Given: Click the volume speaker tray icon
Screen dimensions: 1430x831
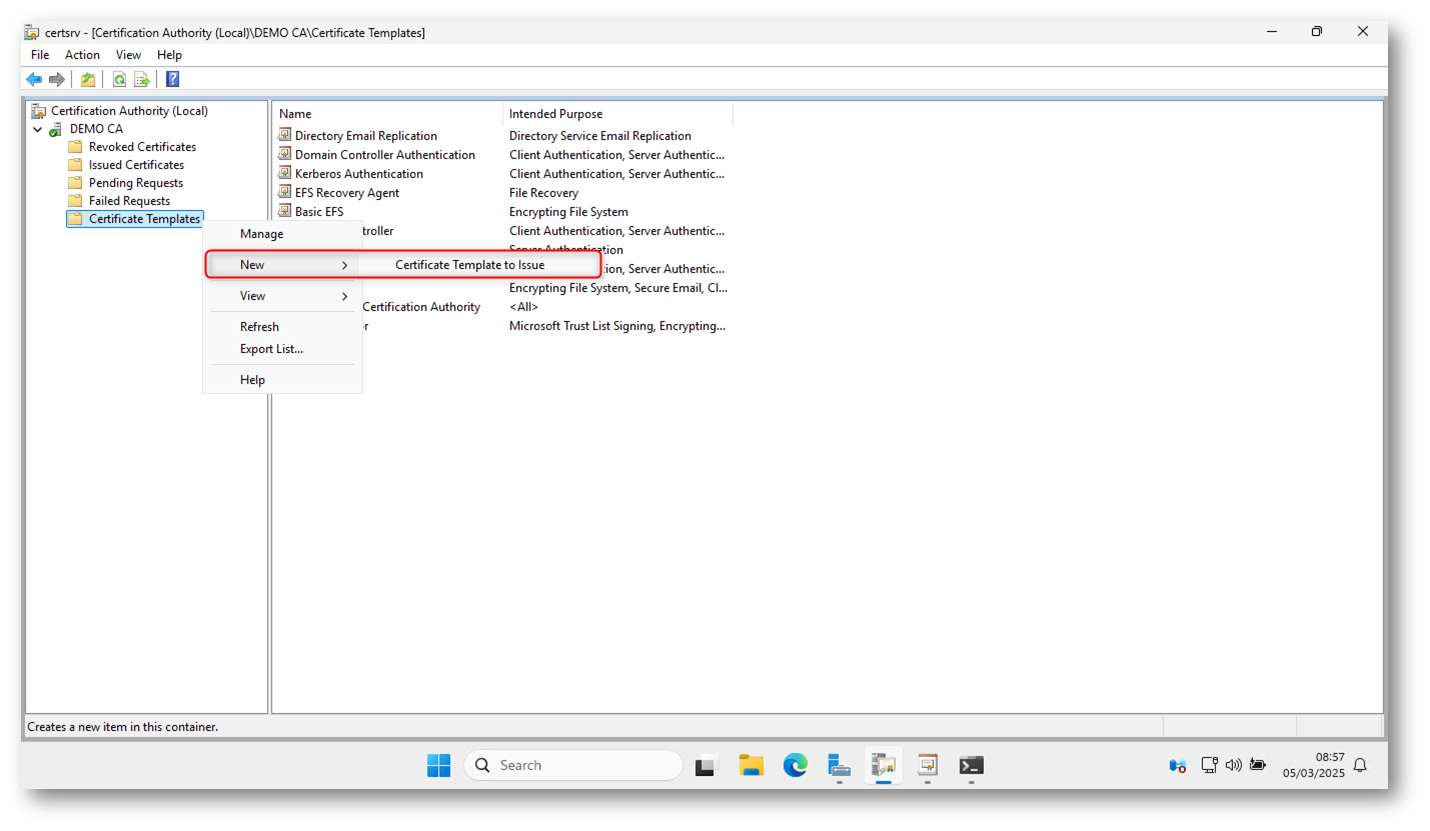Looking at the screenshot, I should (1233, 765).
